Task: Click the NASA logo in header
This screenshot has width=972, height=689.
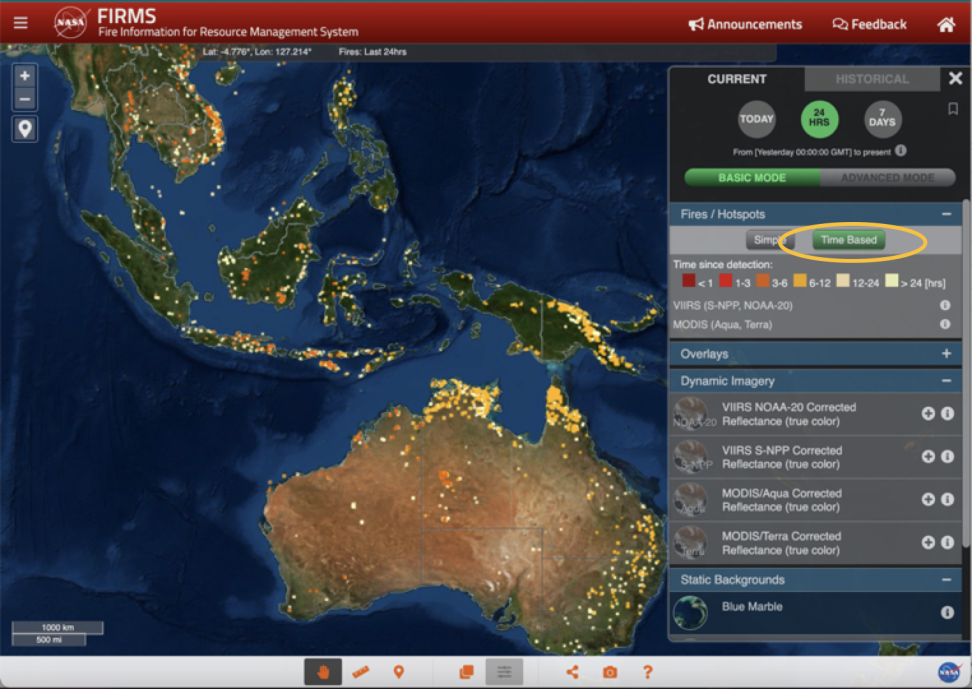Action: click(x=71, y=22)
